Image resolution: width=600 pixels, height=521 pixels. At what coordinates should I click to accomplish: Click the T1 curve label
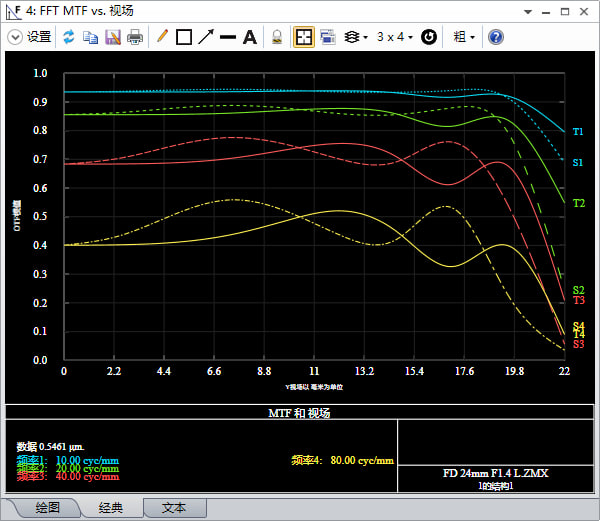point(578,132)
